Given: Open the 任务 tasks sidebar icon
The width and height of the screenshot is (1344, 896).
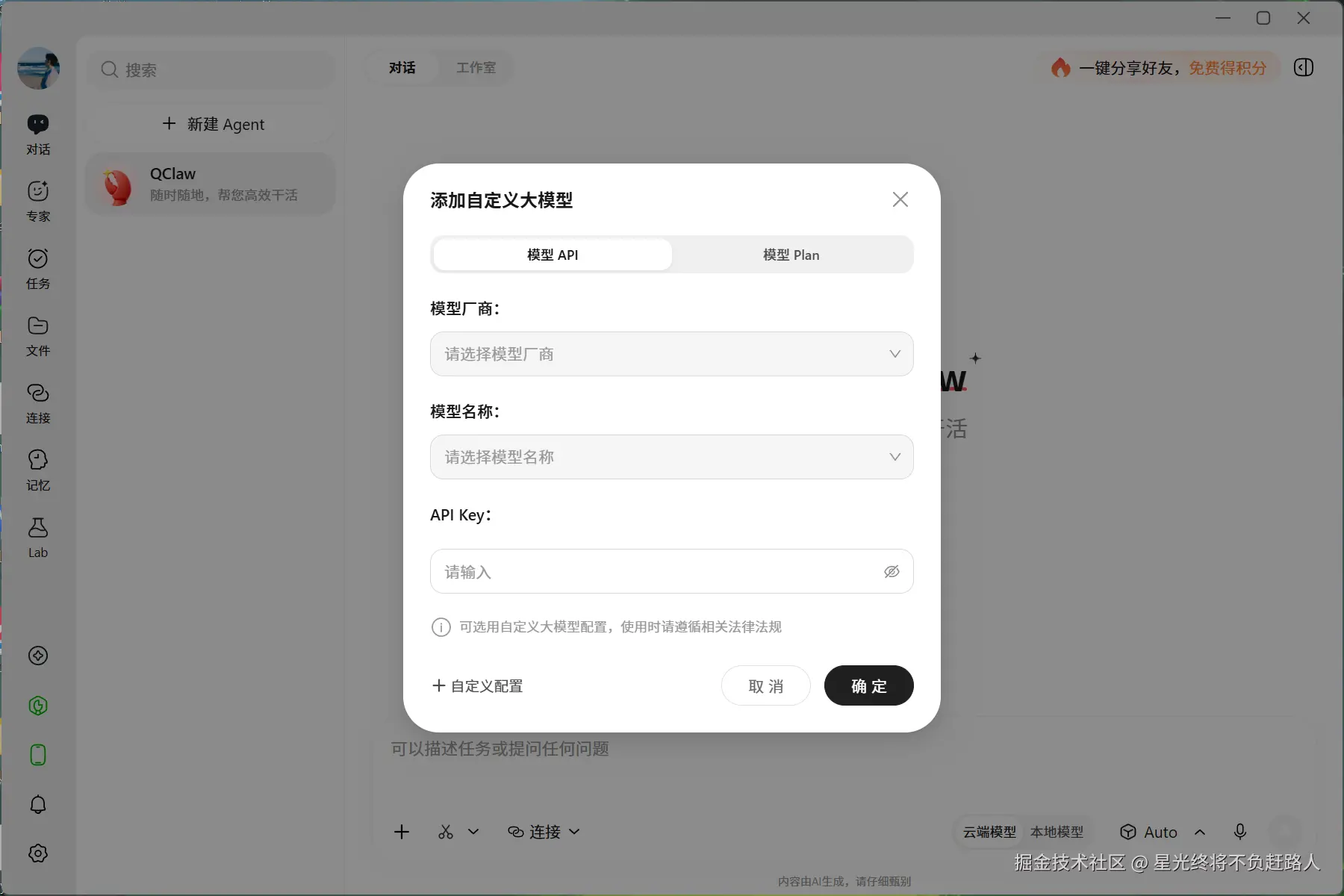Looking at the screenshot, I should [x=38, y=269].
